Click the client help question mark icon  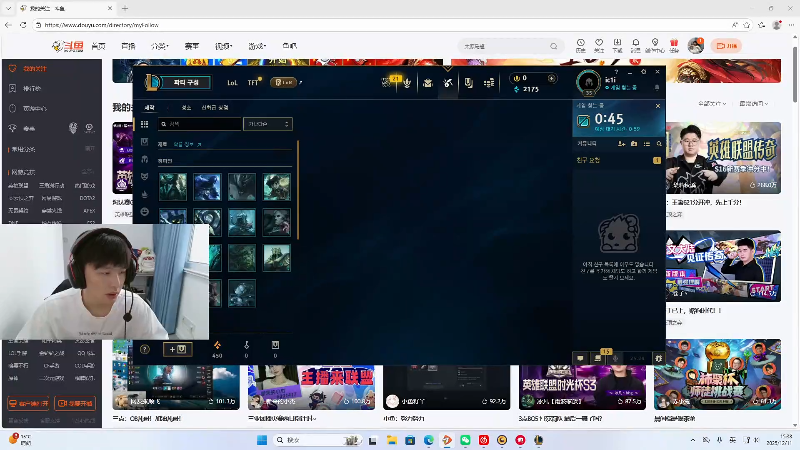point(616,72)
